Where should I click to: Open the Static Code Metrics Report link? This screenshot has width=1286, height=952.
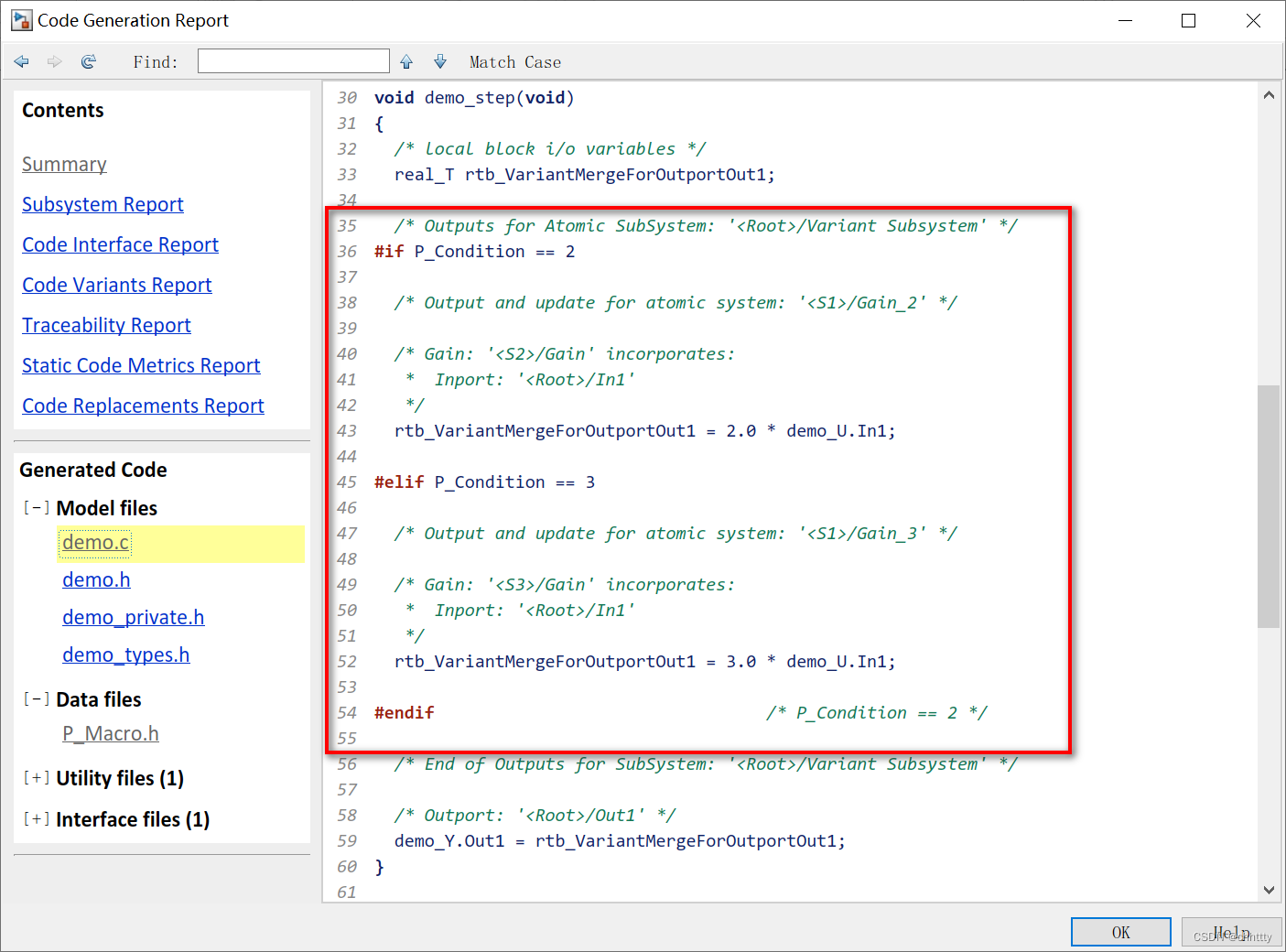[x=141, y=366]
